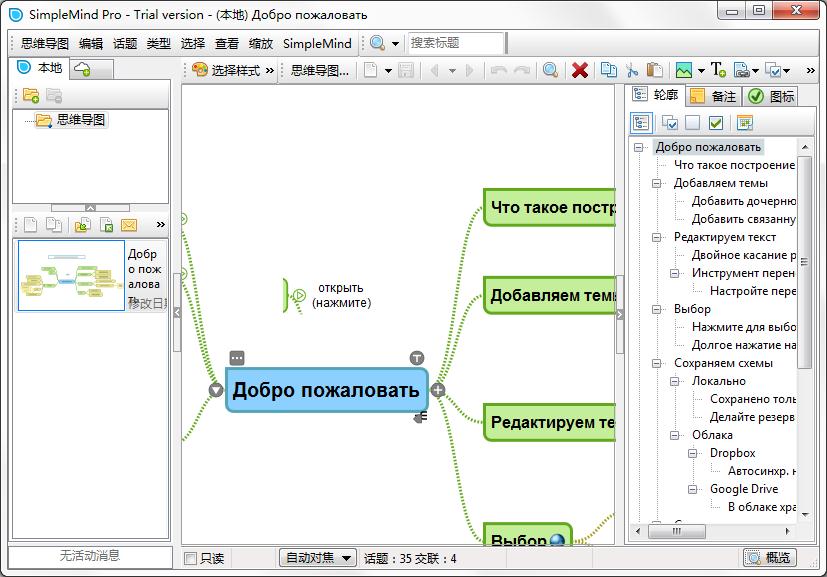Click the scissors cut icon

(631, 70)
